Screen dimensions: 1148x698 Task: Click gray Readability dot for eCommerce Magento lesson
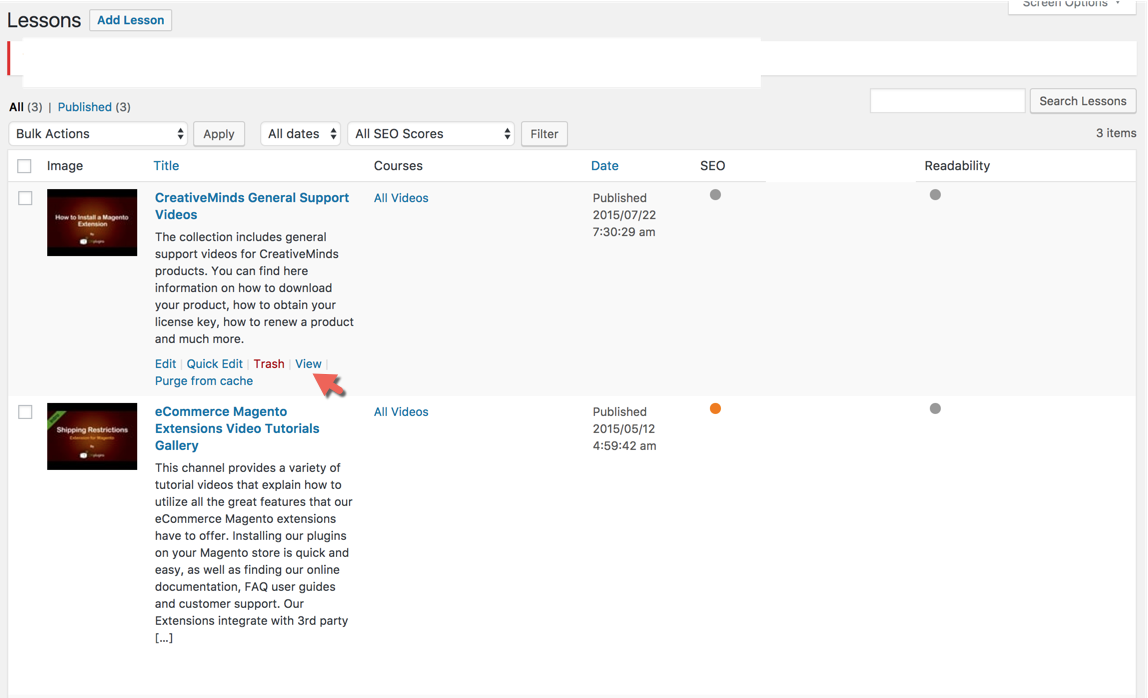[x=935, y=409]
